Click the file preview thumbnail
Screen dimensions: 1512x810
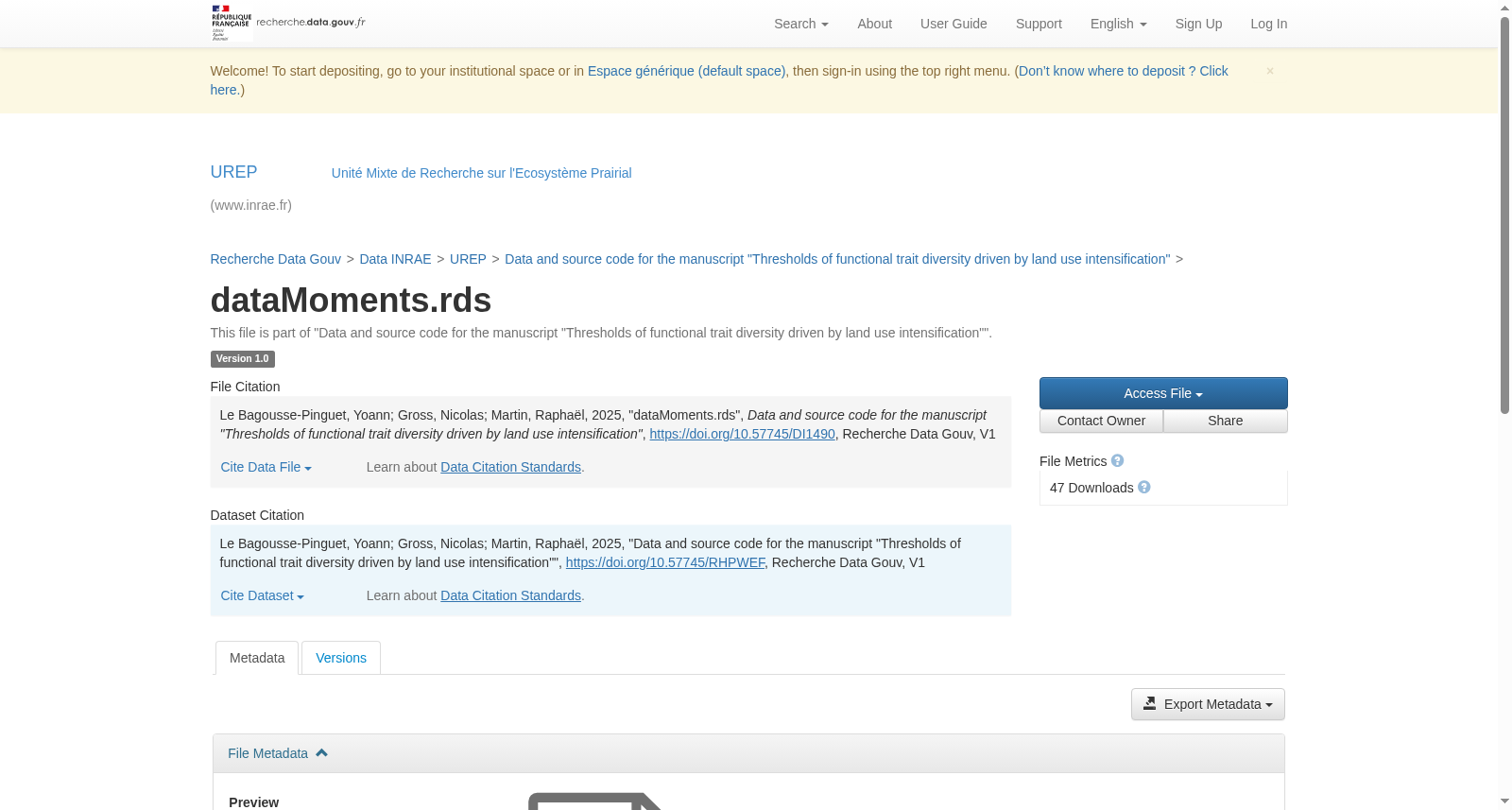[x=595, y=801]
